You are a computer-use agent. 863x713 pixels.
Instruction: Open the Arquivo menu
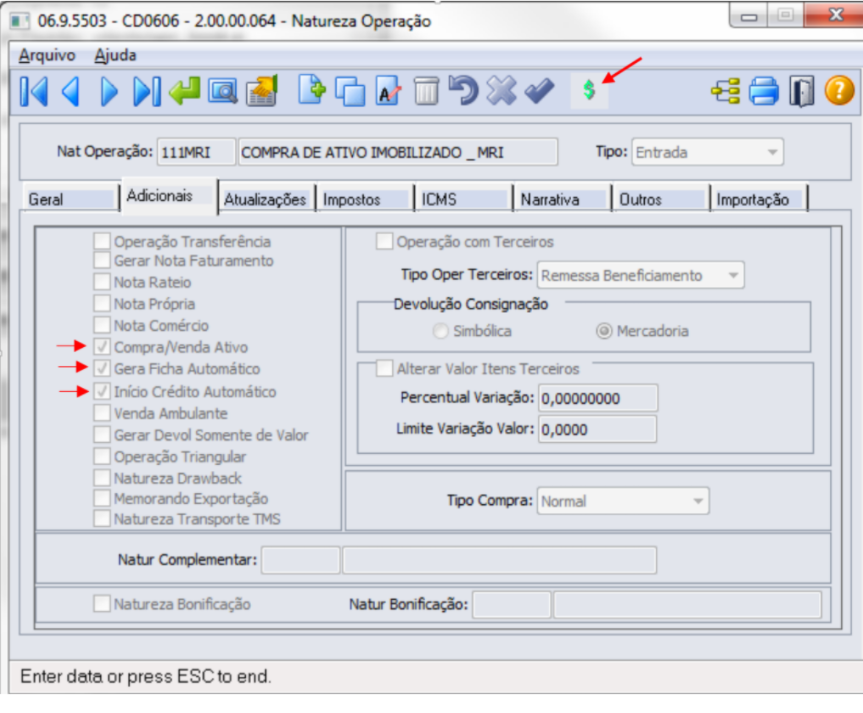point(47,55)
